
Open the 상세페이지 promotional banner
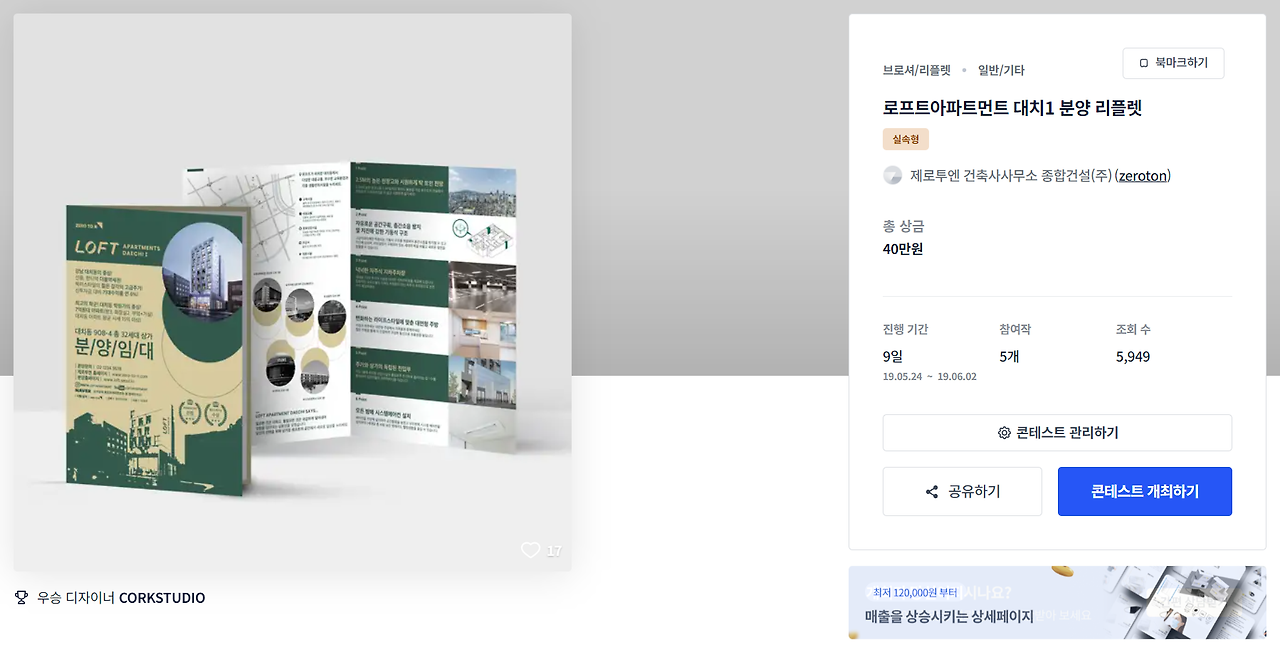pos(1057,603)
